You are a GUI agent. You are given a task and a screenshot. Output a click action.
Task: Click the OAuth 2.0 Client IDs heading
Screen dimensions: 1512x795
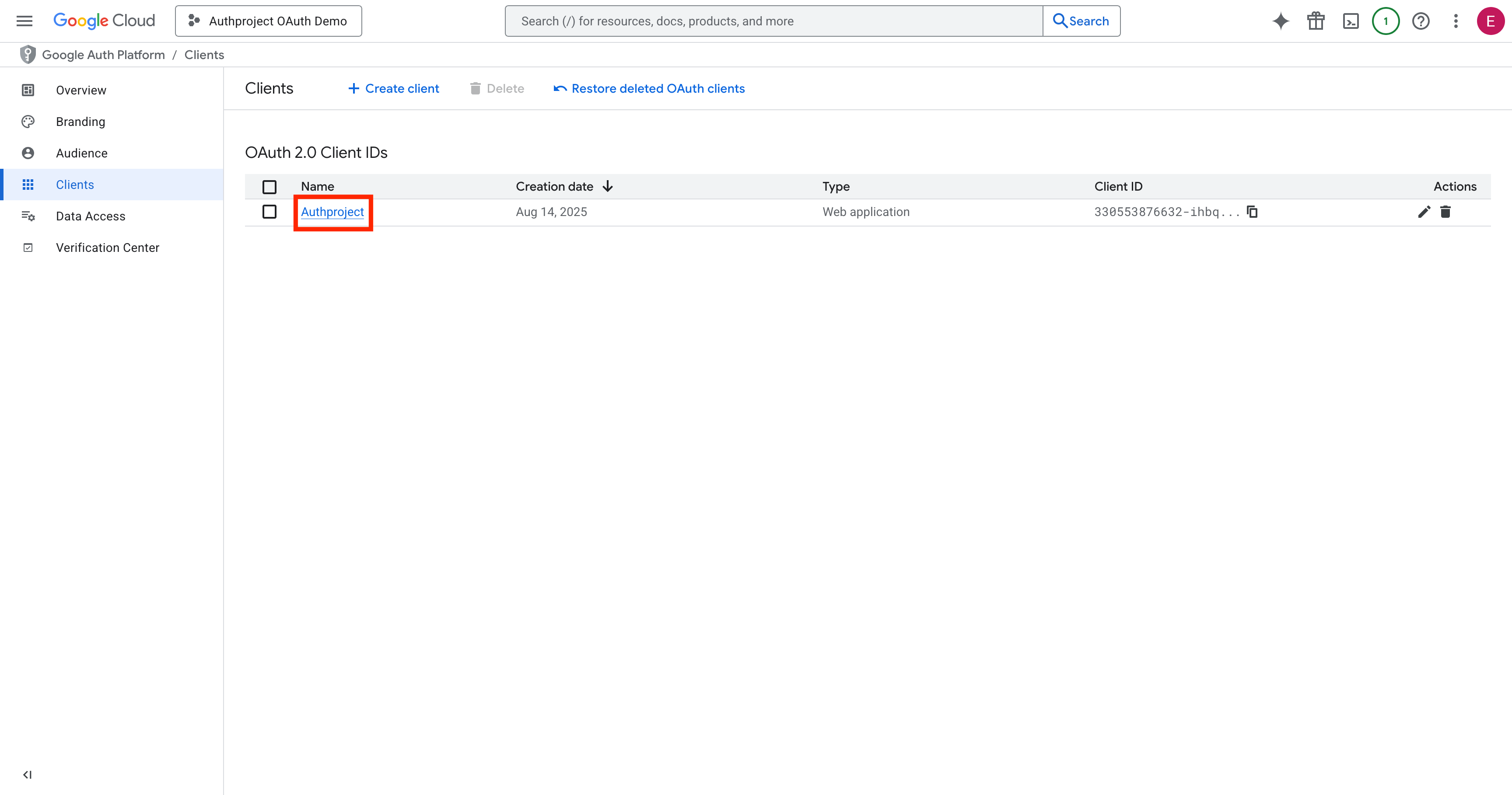(x=316, y=153)
